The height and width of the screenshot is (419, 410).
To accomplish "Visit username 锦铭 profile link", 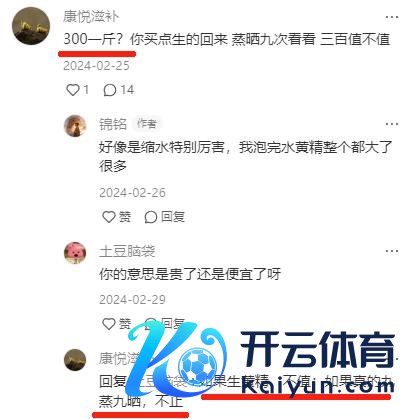I will click(113, 124).
